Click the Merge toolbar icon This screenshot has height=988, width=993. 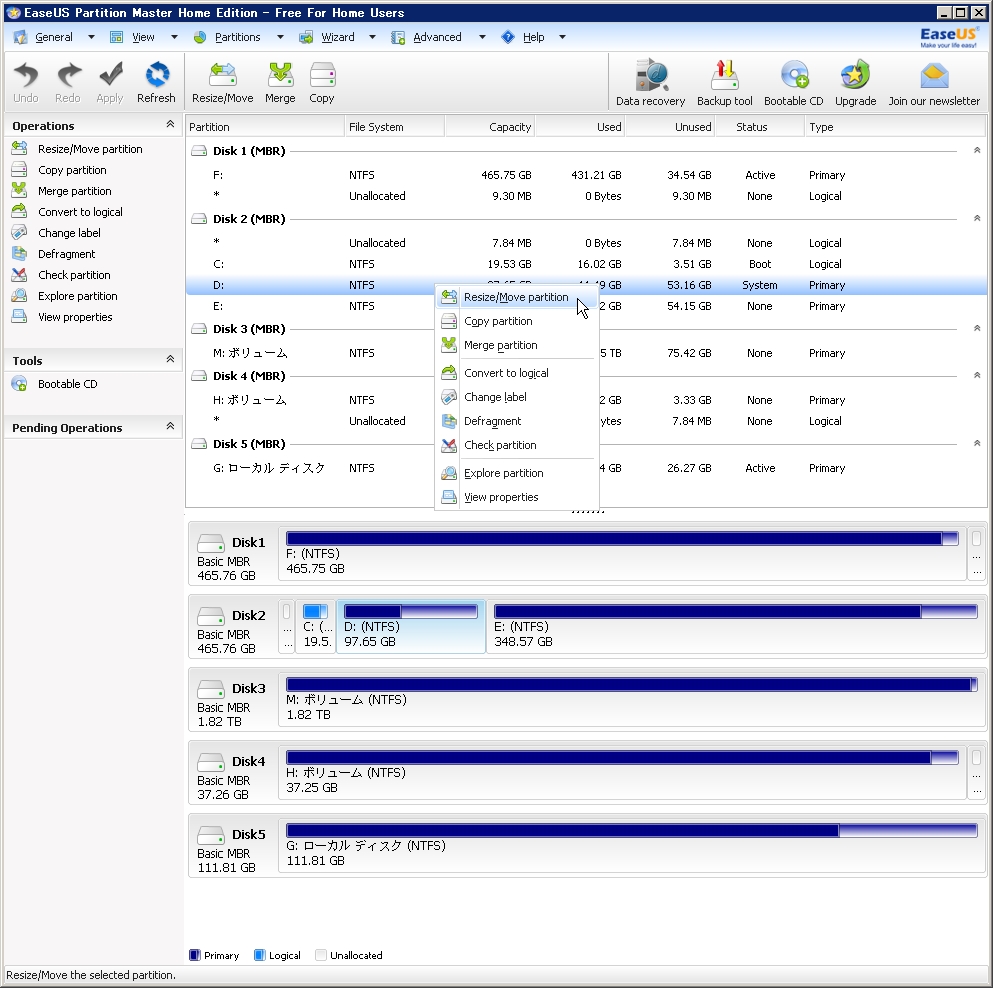[280, 82]
